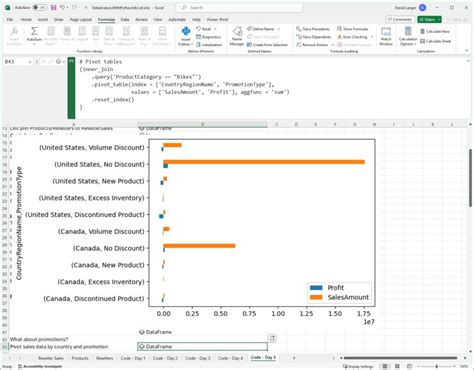Click Show Formulas

coord(352,29)
